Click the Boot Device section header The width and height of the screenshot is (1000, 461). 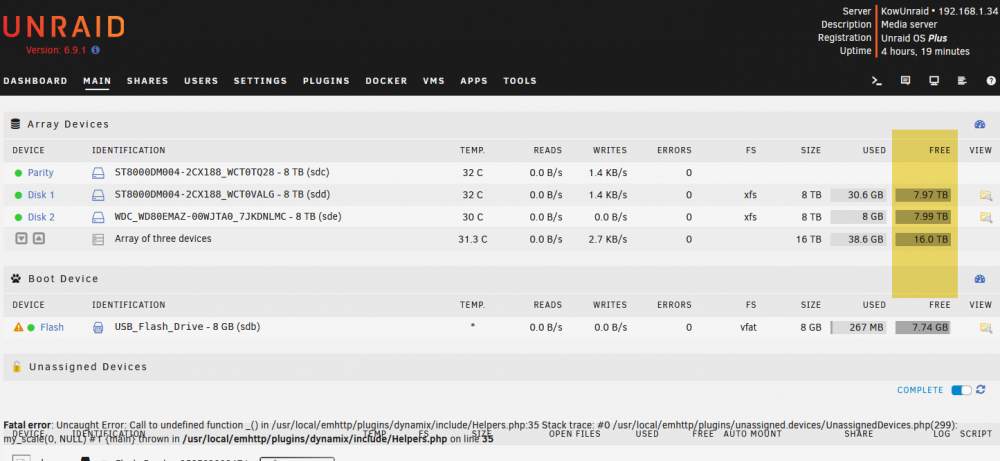[500, 279]
